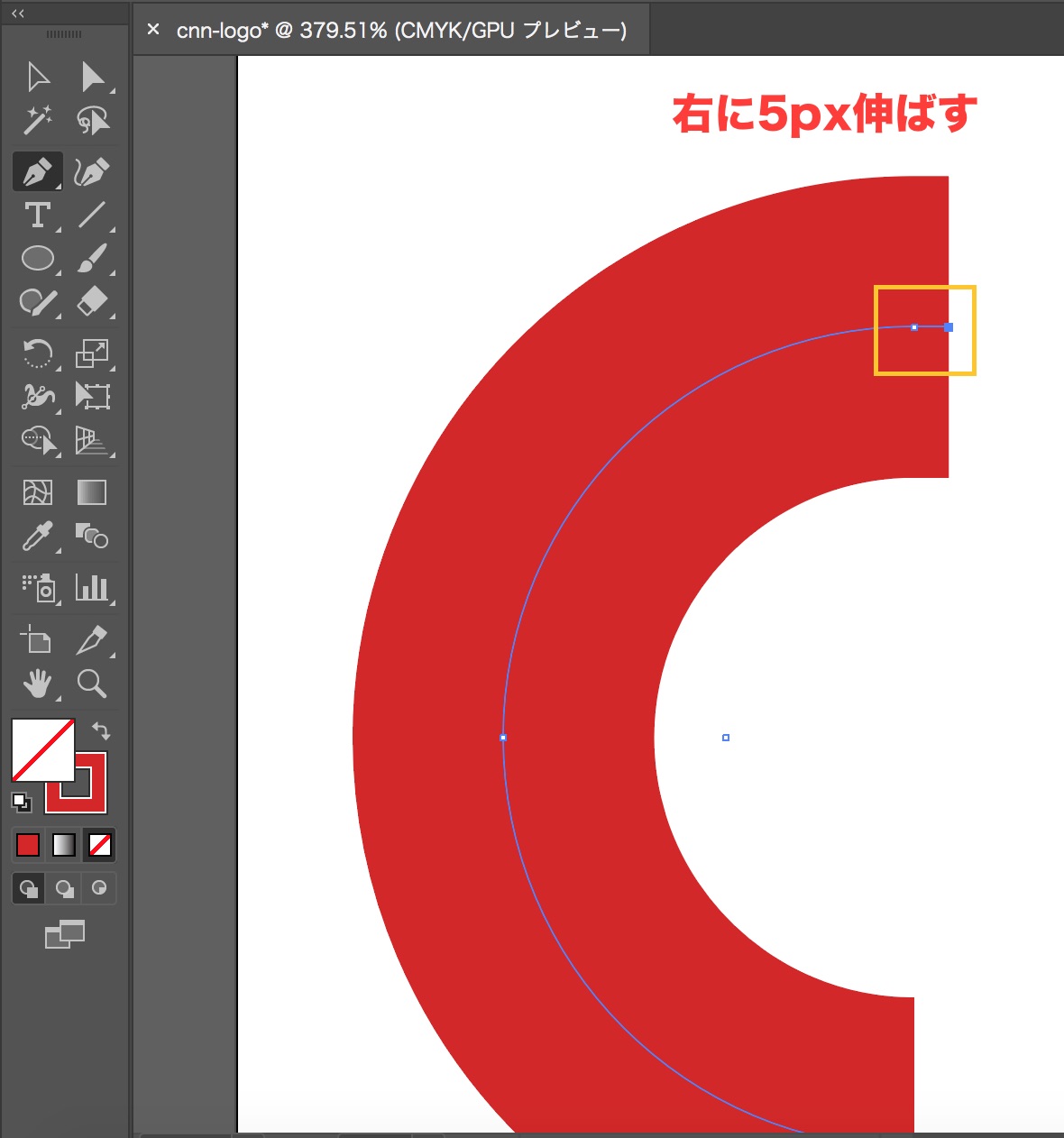
Task: Select the Selection tool (black arrow outline)
Action: 38,78
